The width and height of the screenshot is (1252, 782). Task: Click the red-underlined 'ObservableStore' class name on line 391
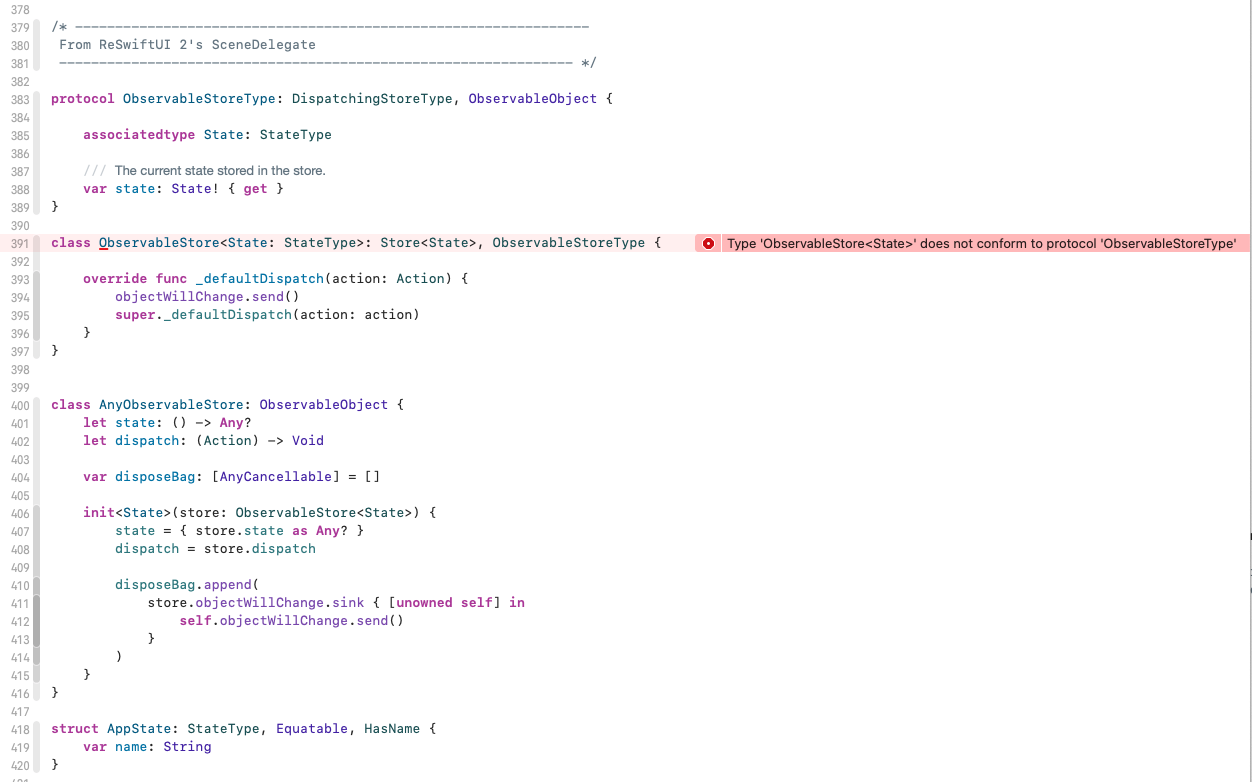[159, 243]
